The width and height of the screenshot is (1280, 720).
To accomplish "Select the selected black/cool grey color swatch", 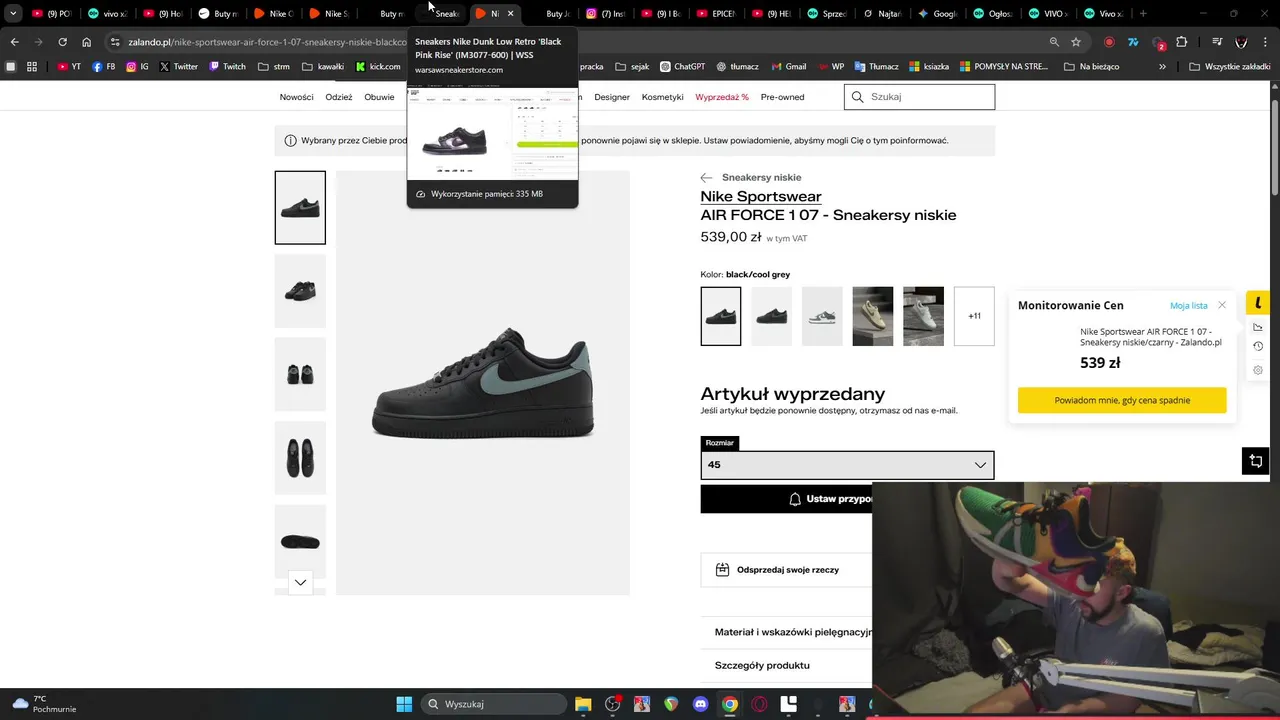I will click(721, 316).
